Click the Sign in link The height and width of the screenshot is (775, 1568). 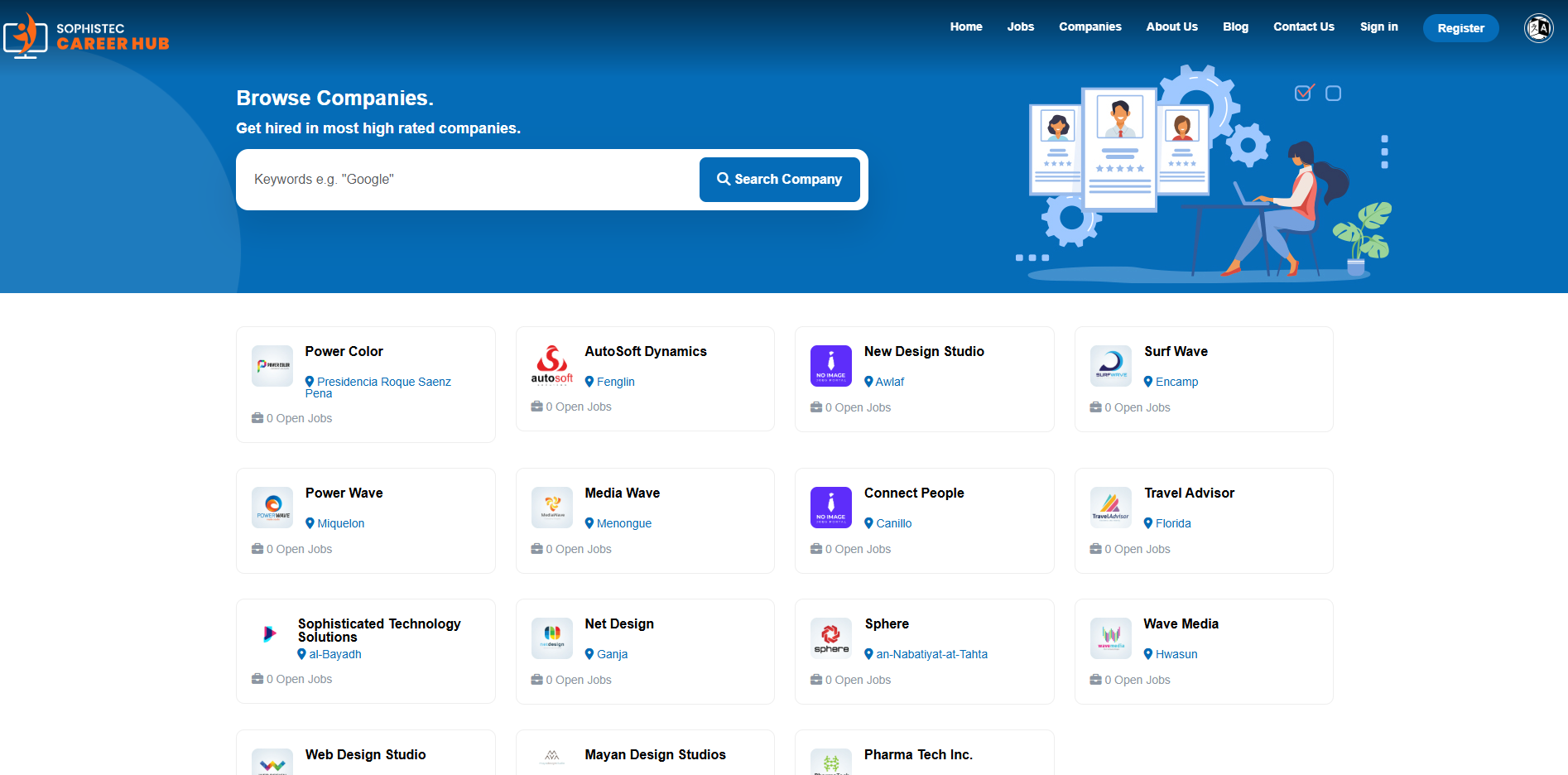click(1379, 26)
